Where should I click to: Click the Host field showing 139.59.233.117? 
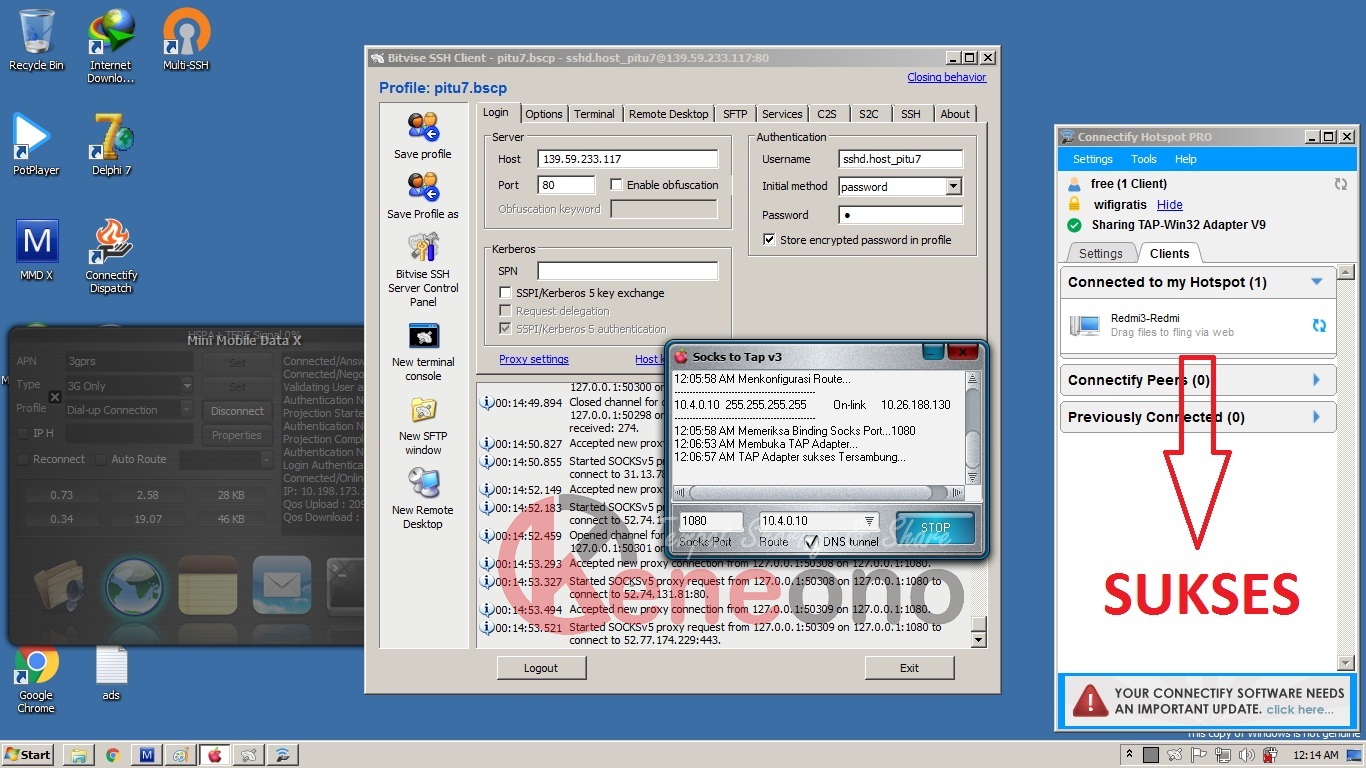tap(628, 158)
